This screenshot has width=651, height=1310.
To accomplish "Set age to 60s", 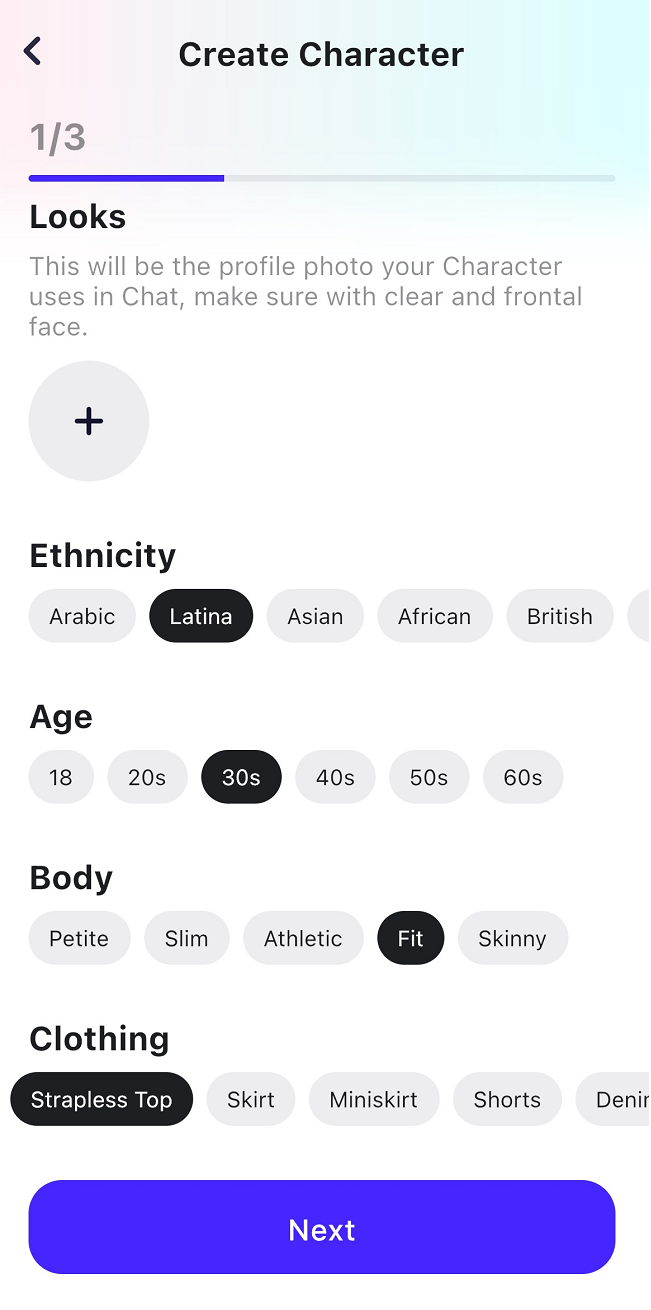I will pos(523,777).
